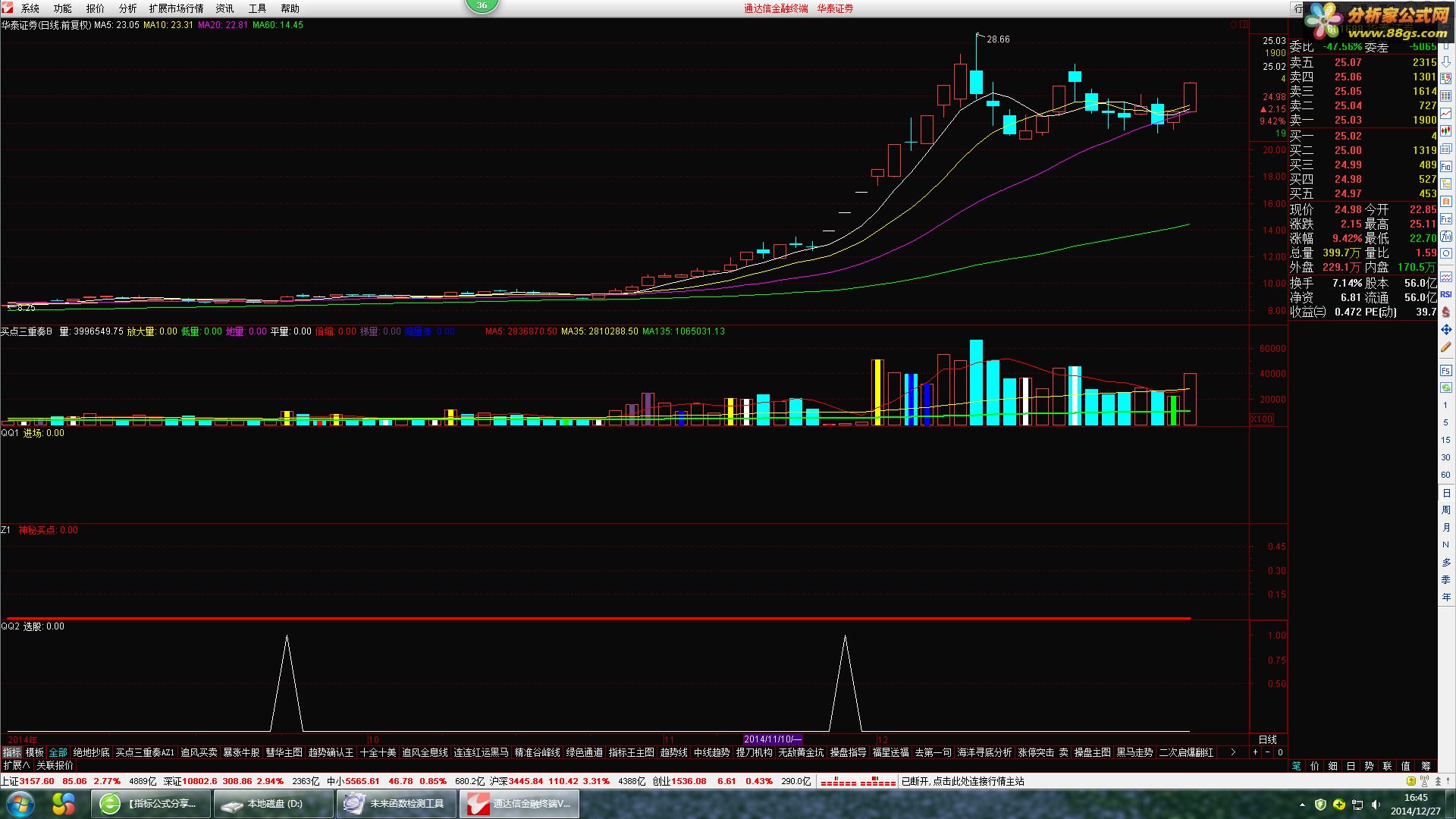Click the down arrow icon in right toolbar
This screenshot has height=819, width=1456.
tap(1446, 62)
